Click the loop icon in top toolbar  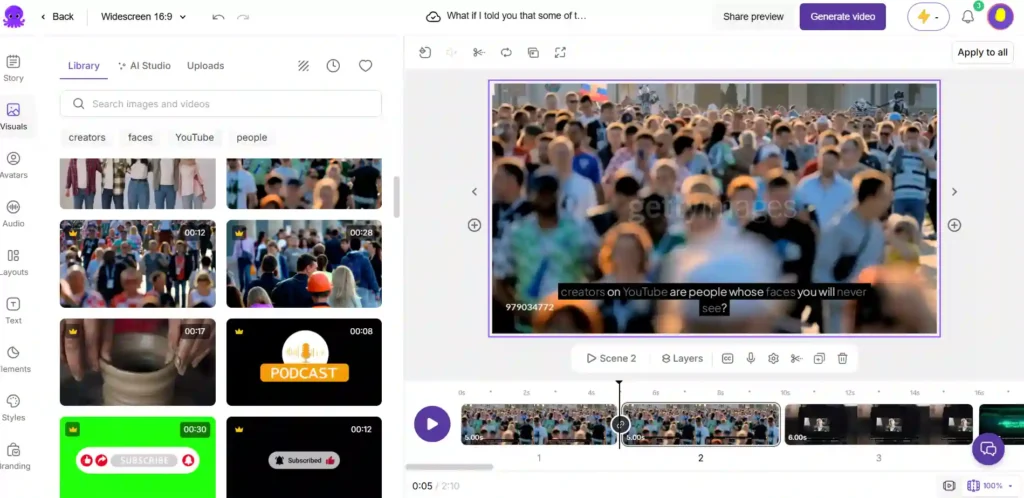point(506,53)
